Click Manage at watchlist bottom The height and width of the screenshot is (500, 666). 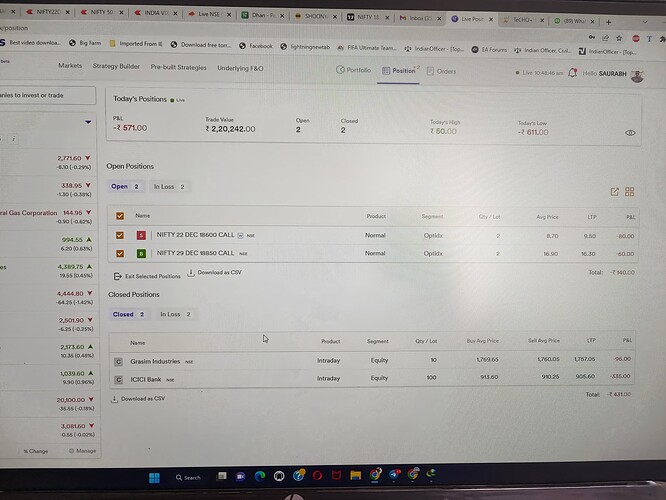(83, 451)
